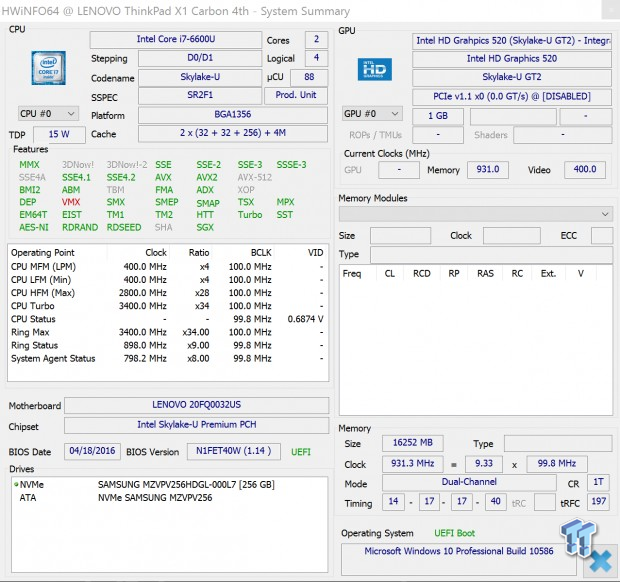The image size is (620, 582).
Task: Click the Intel HD Graphics logo
Action: pos(374,70)
